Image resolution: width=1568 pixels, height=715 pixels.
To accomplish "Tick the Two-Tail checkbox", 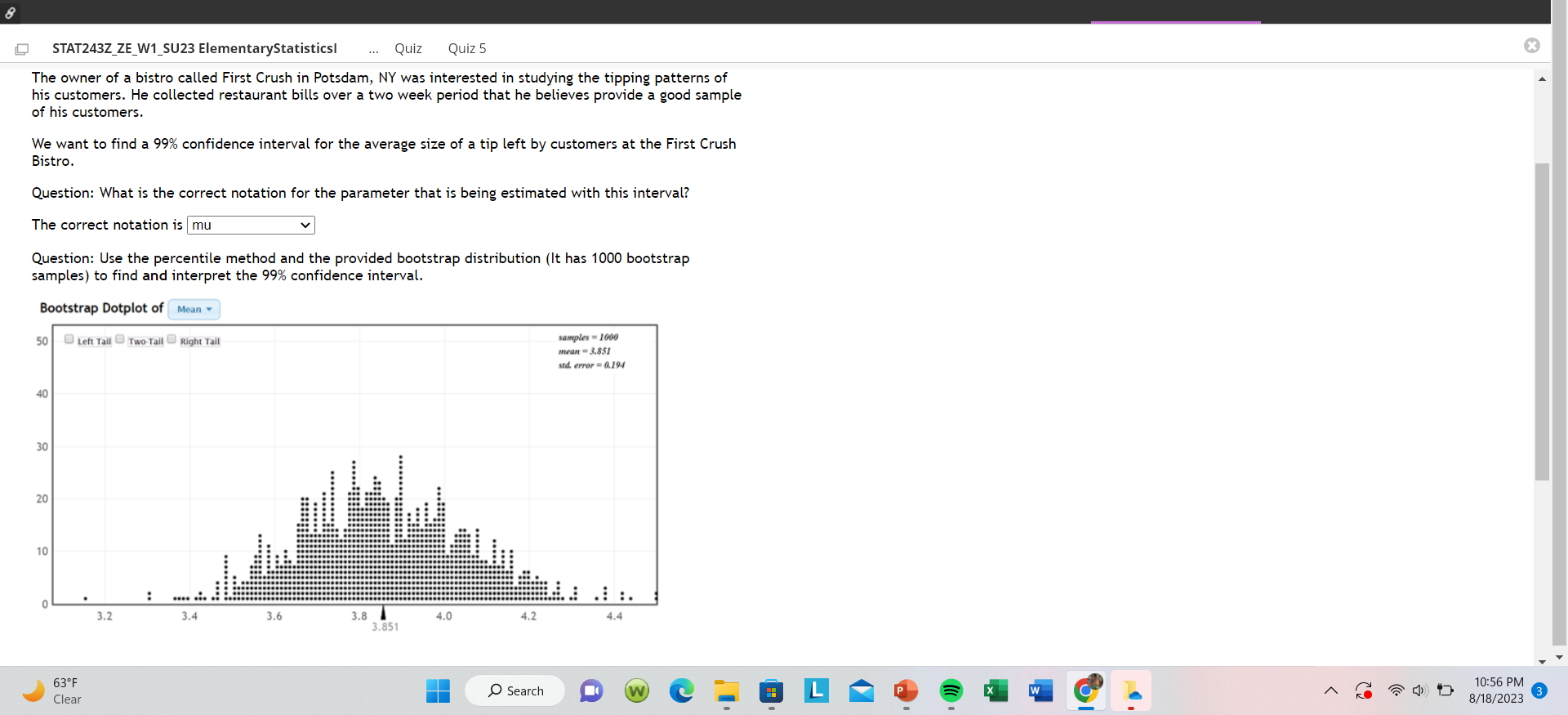I will (120, 339).
